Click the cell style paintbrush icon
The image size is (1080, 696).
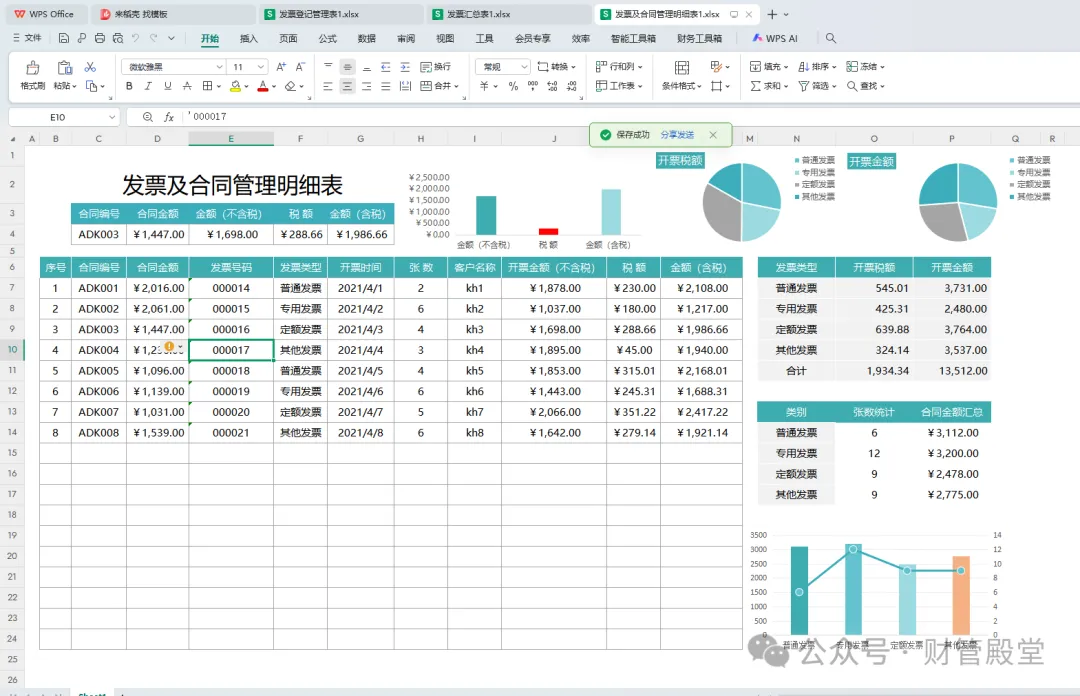tap(716, 67)
